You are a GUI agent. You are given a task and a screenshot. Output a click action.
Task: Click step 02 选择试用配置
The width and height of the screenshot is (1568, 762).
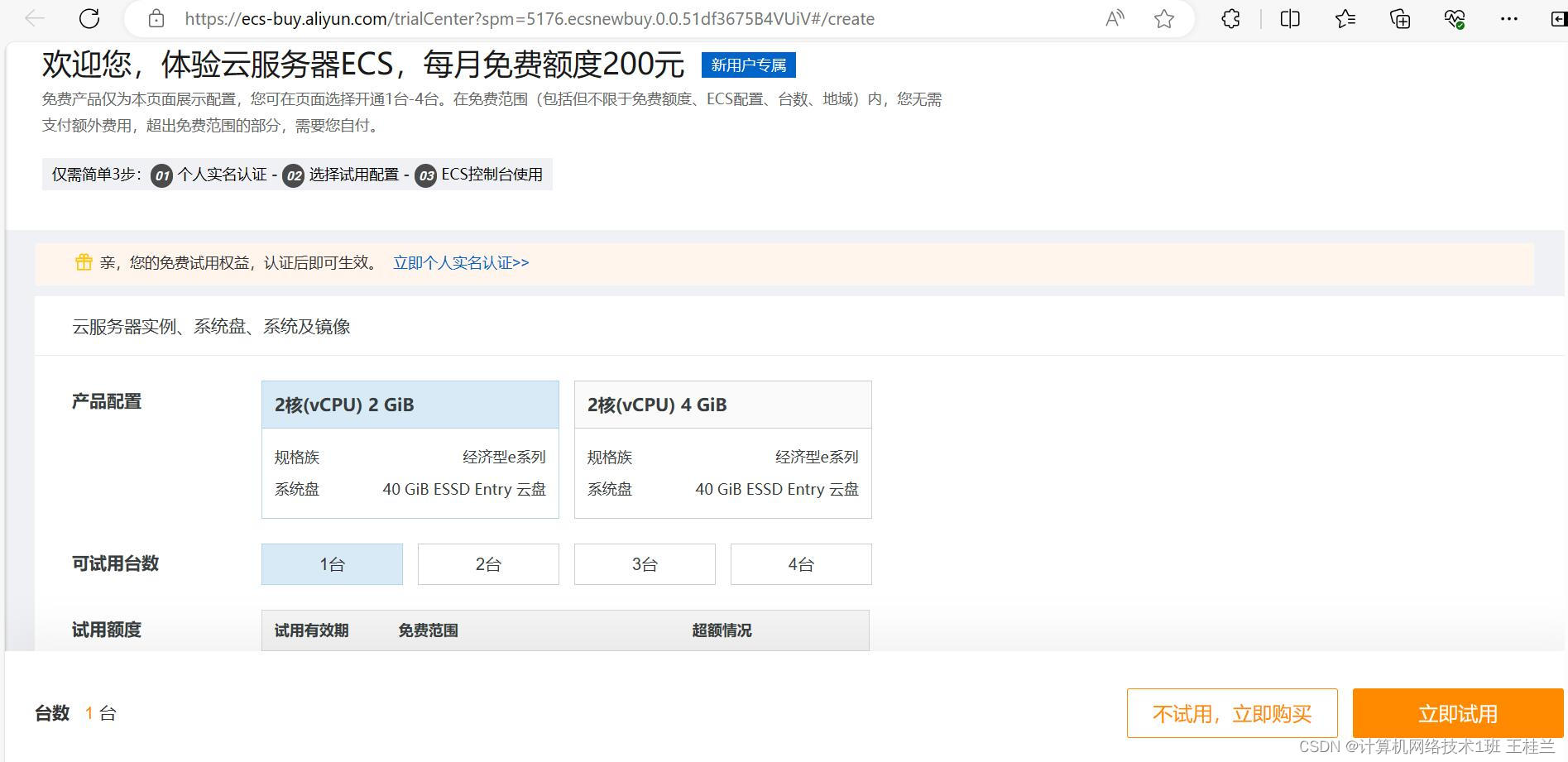[x=341, y=175]
